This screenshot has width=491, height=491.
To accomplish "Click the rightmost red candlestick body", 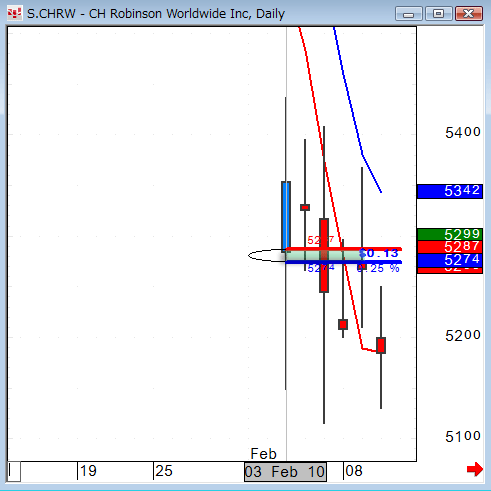I will click(381, 345).
